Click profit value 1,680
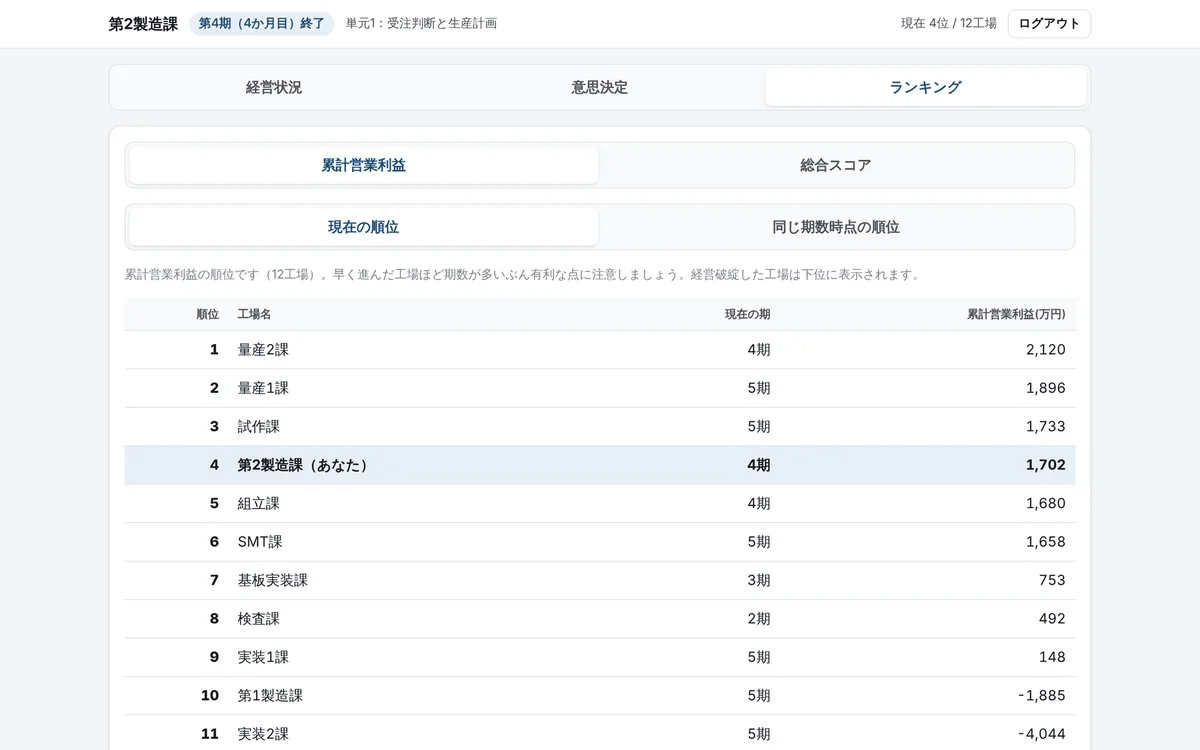The image size is (1200, 750). point(1045,504)
